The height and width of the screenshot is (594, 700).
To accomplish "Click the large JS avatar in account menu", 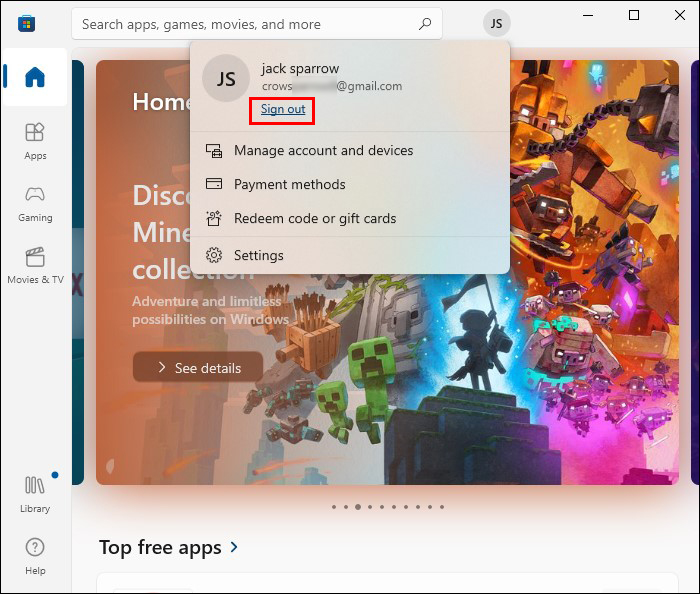I will point(226,79).
